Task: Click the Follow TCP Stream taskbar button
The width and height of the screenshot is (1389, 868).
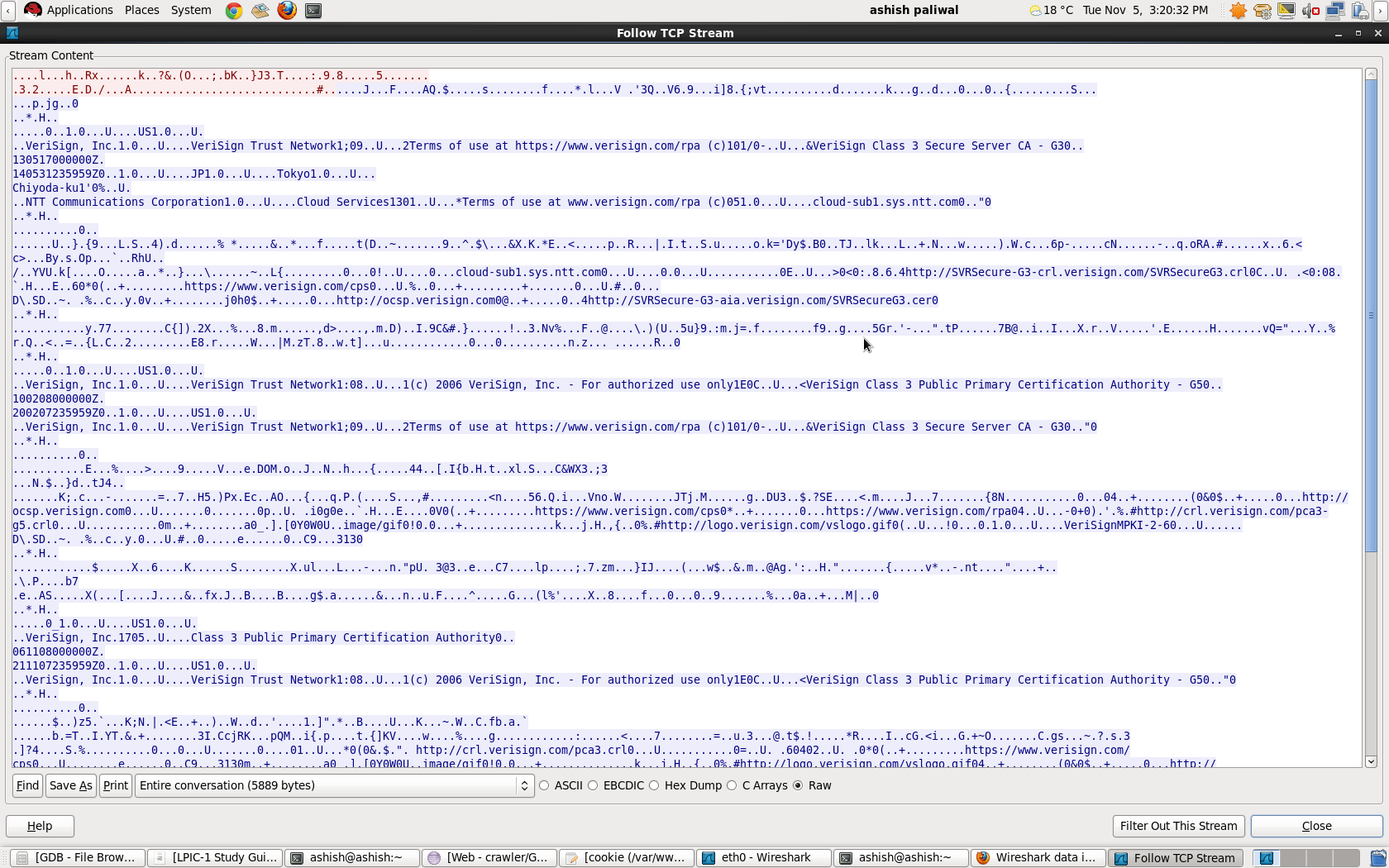Action: [x=1175, y=858]
